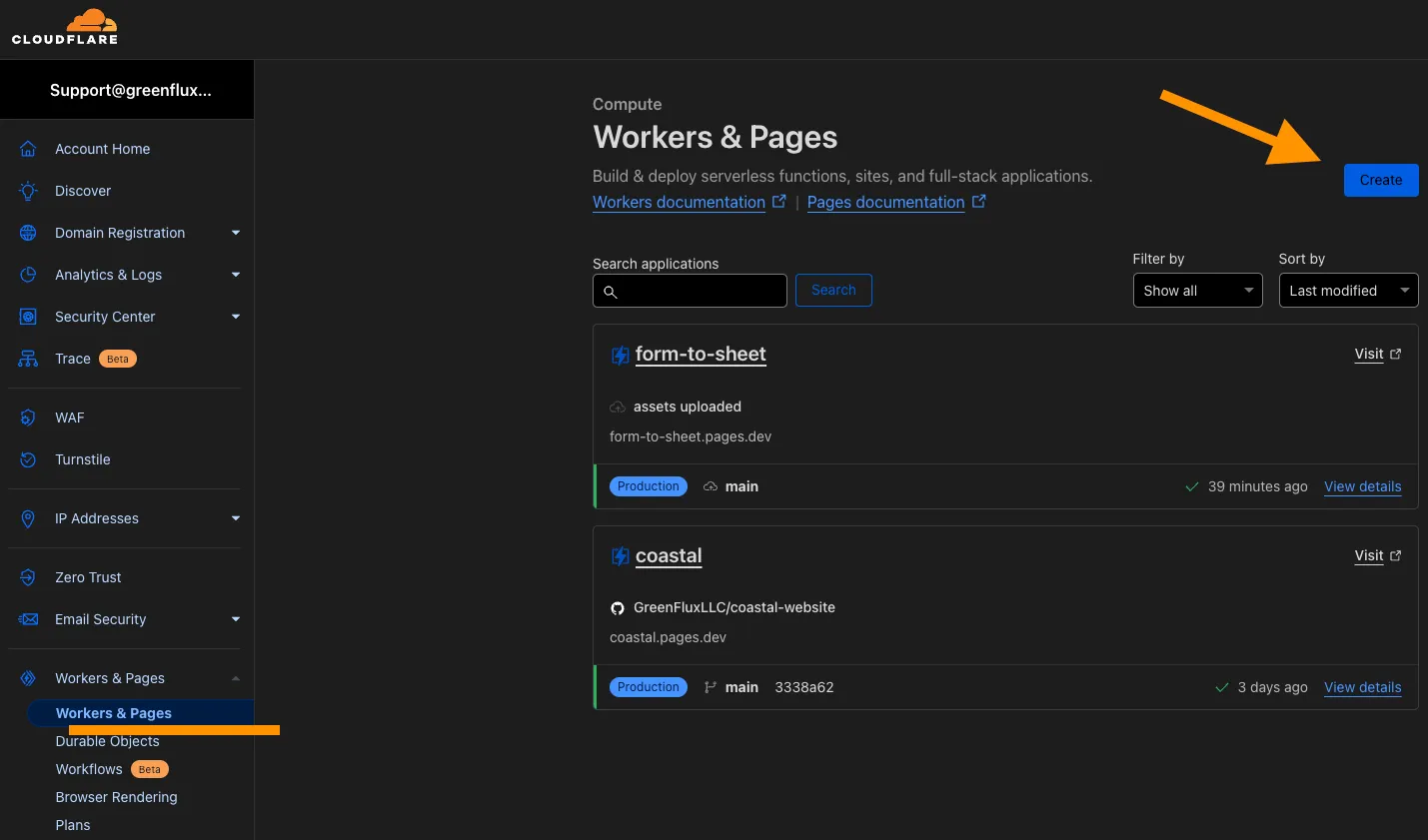The width and height of the screenshot is (1428, 840).
Task: View details of the coastal deployment
Action: pos(1362,687)
